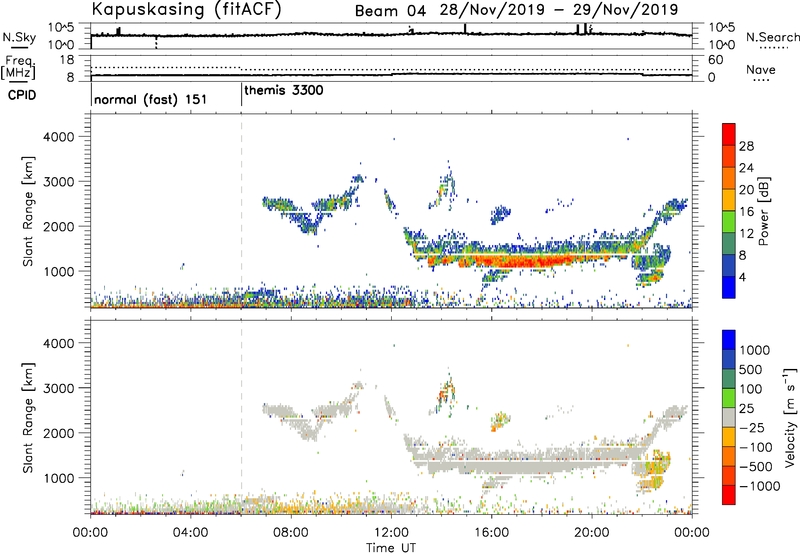Click the CPID row label
The height and width of the screenshot is (554, 800).
[x=22, y=95]
